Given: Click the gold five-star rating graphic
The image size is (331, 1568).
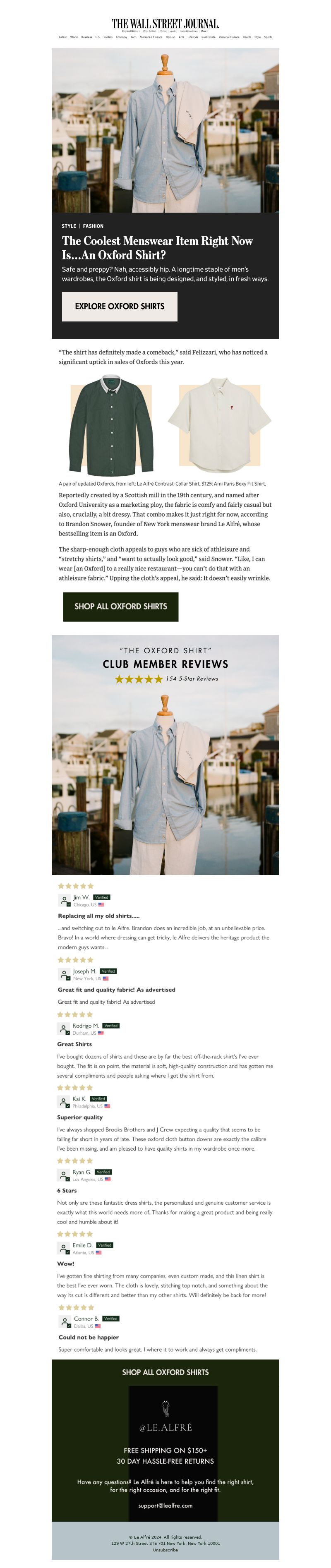Looking at the screenshot, I should click(139, 679).
